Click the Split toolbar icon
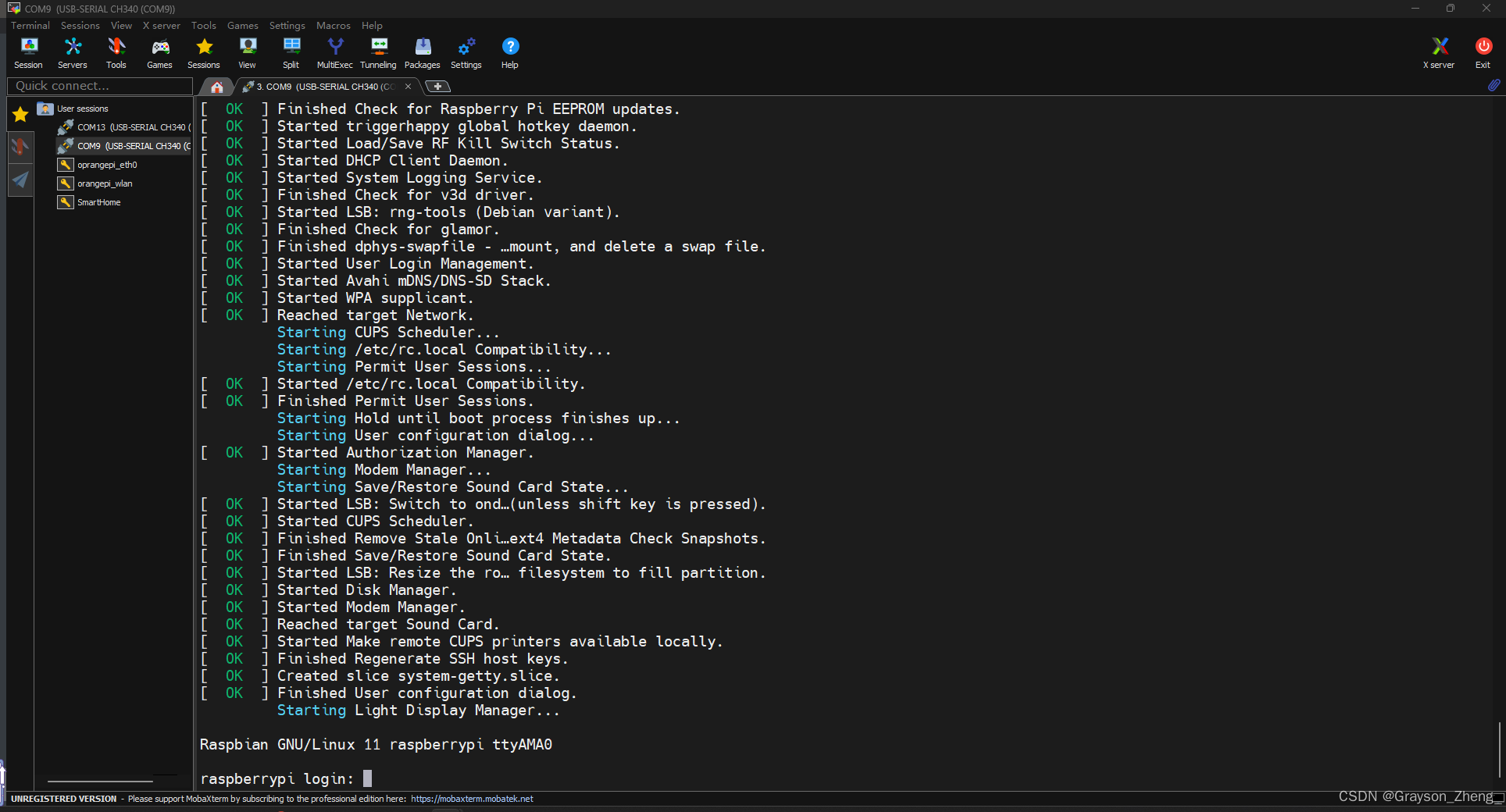Screen dimensions: 1506x812 [291, 53]
